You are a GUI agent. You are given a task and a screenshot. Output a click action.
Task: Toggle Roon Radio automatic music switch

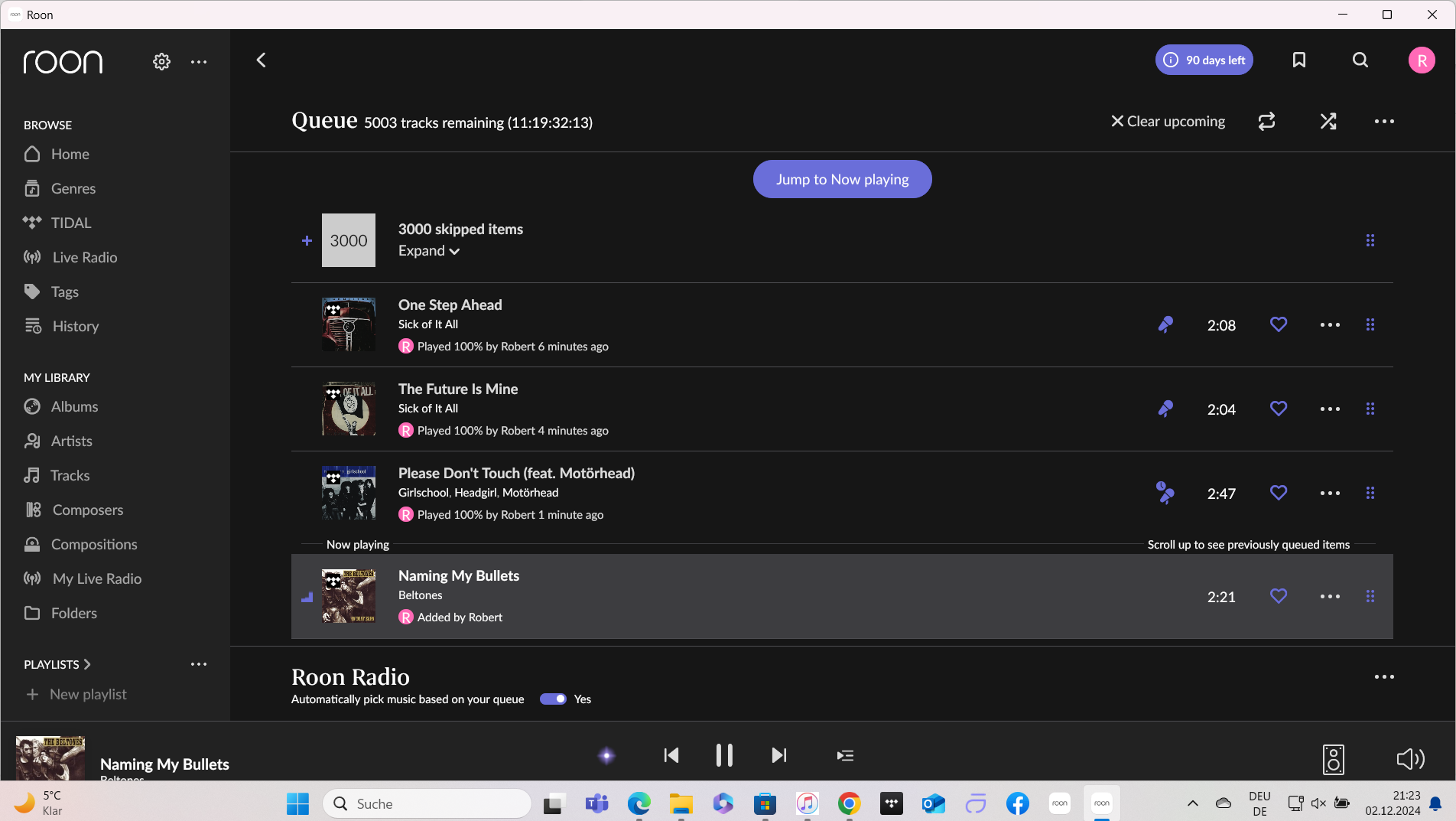pyautogui.click(x=553, y=699)
